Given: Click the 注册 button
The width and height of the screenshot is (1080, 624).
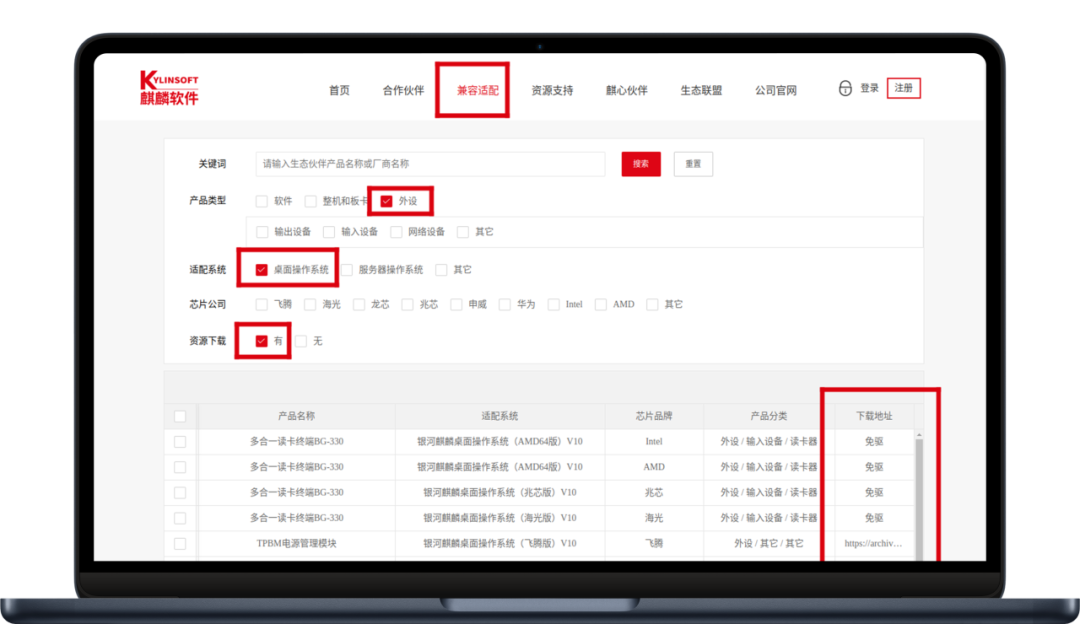Looking at the screenshot, I should pyautogui.click(x=903, y=88).
